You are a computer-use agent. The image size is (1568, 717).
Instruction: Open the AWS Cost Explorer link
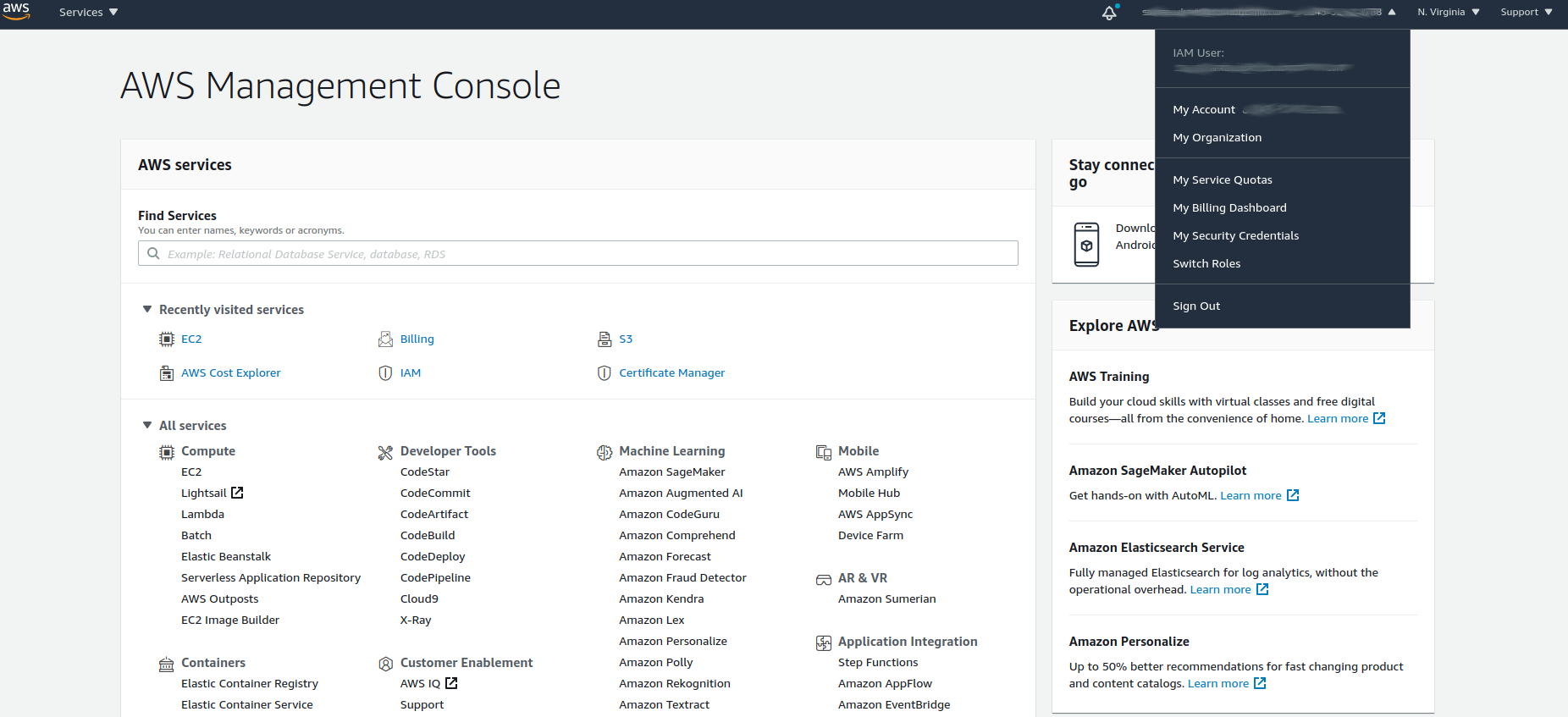[231, 372]
